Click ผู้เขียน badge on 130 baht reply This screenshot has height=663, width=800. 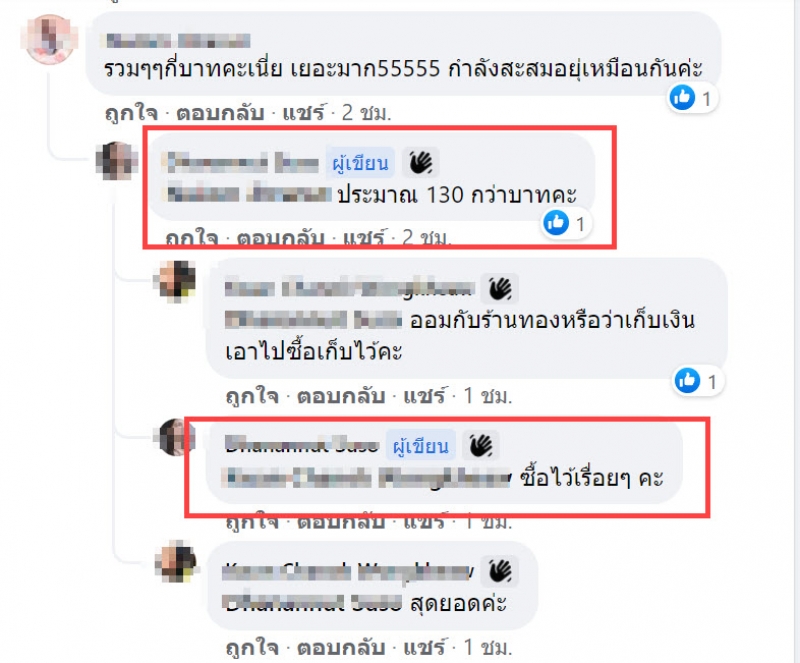pyautogui.click(x=360, y=163)
